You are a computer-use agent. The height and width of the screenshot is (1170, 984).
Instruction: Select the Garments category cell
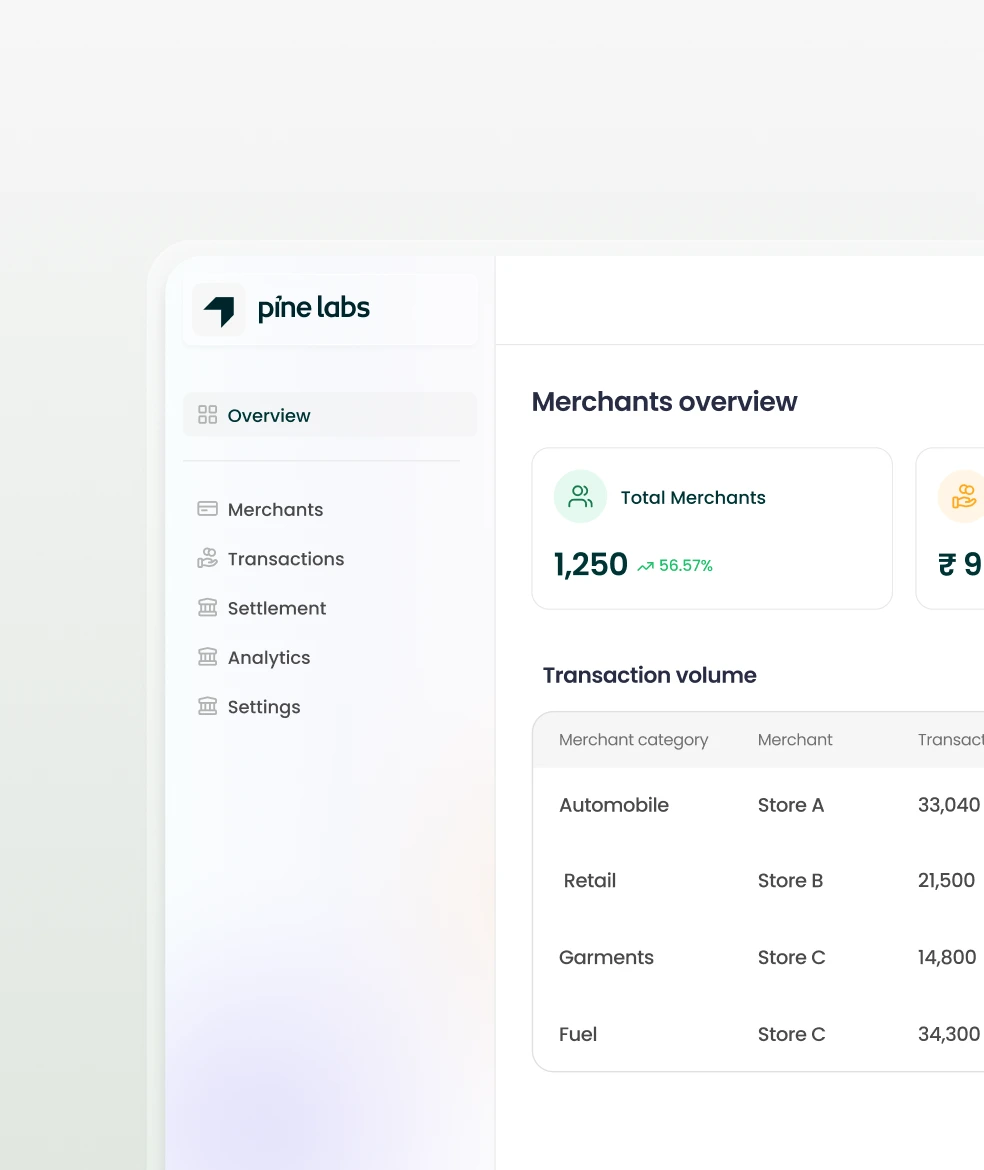[607, 957]
